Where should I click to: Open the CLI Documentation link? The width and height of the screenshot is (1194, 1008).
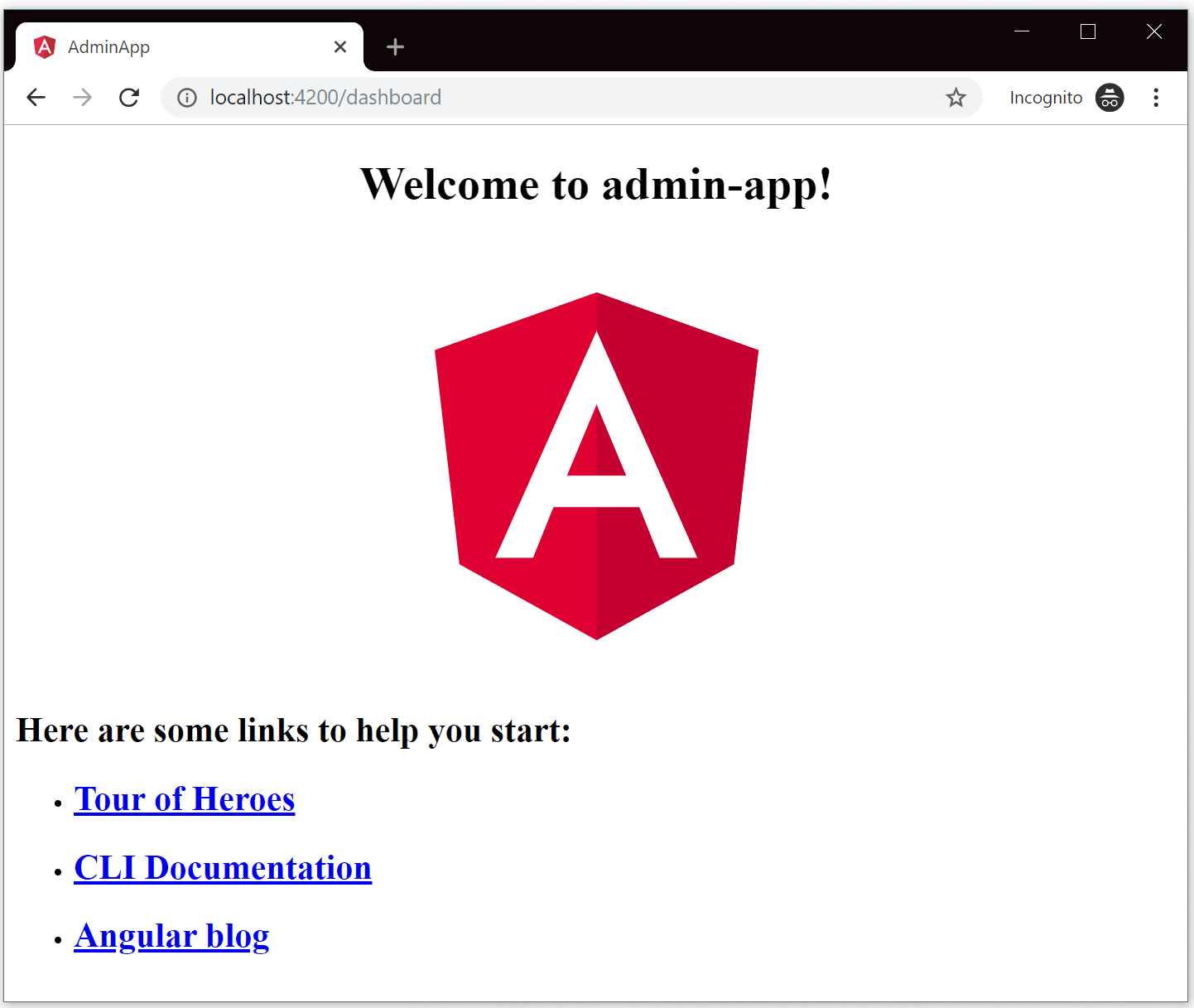tap(223, 868)
